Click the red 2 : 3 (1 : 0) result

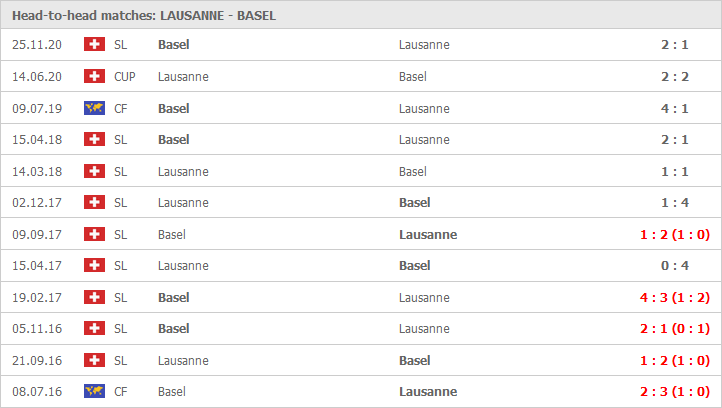[x=675, y=391]
